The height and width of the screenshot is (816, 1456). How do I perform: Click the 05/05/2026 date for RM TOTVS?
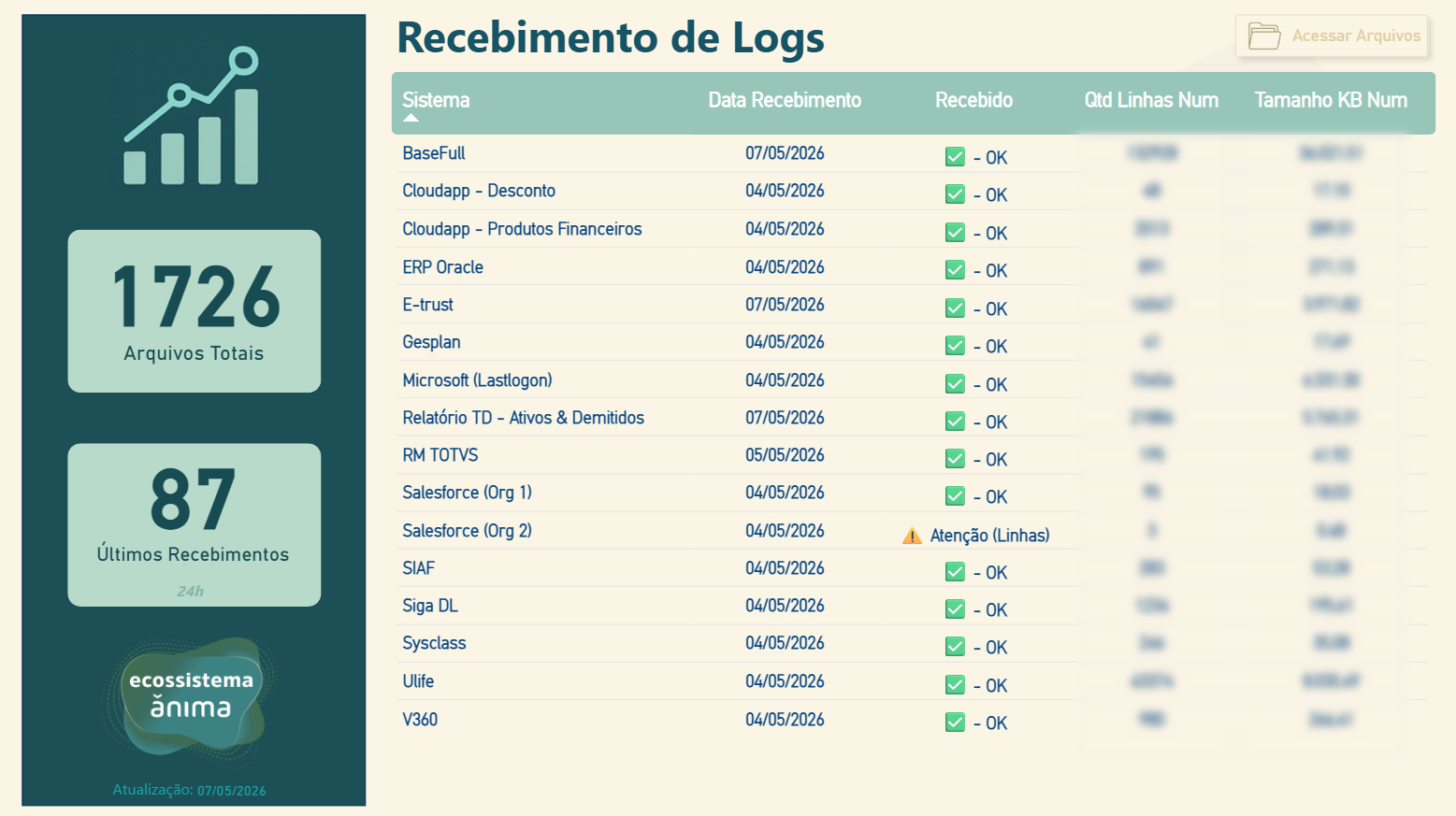click(x=785, y=455)
